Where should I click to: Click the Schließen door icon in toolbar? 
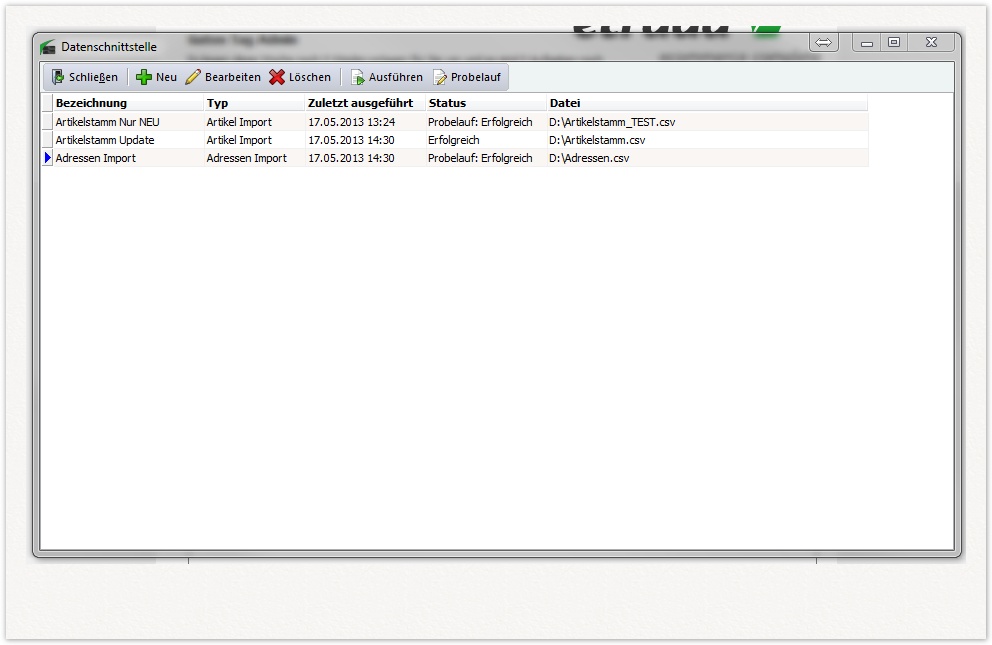coord(58,77)
